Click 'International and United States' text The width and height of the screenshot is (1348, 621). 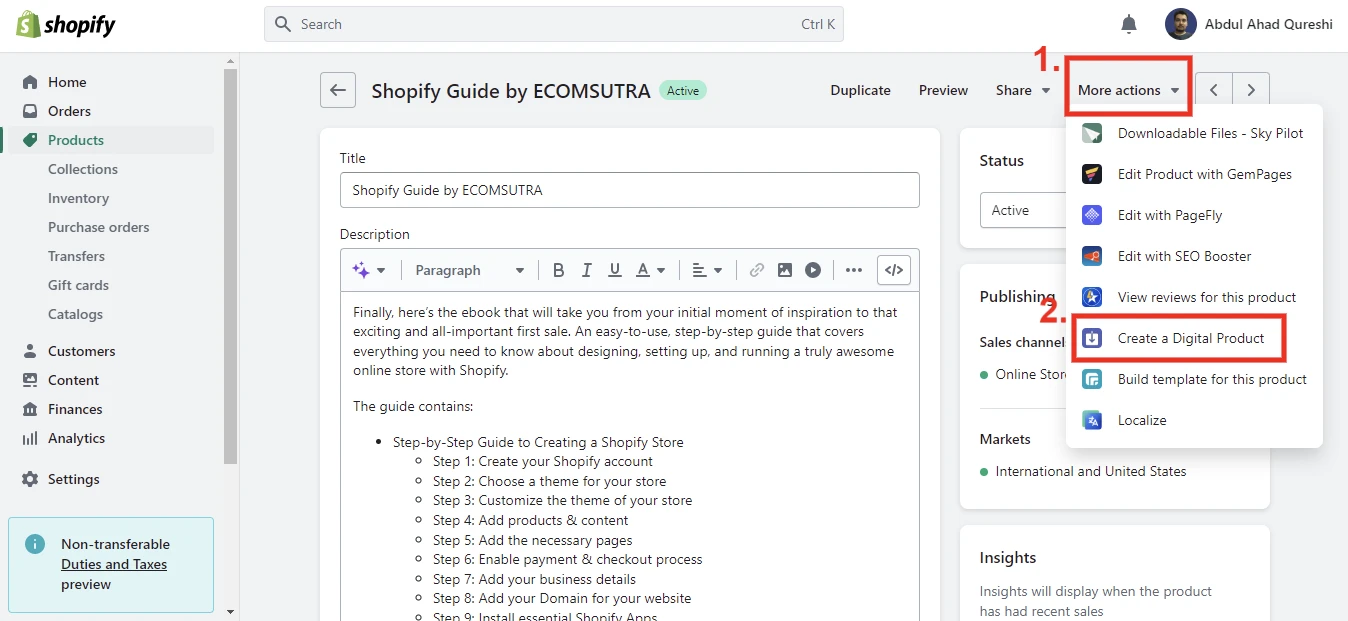coord(1091,471)
